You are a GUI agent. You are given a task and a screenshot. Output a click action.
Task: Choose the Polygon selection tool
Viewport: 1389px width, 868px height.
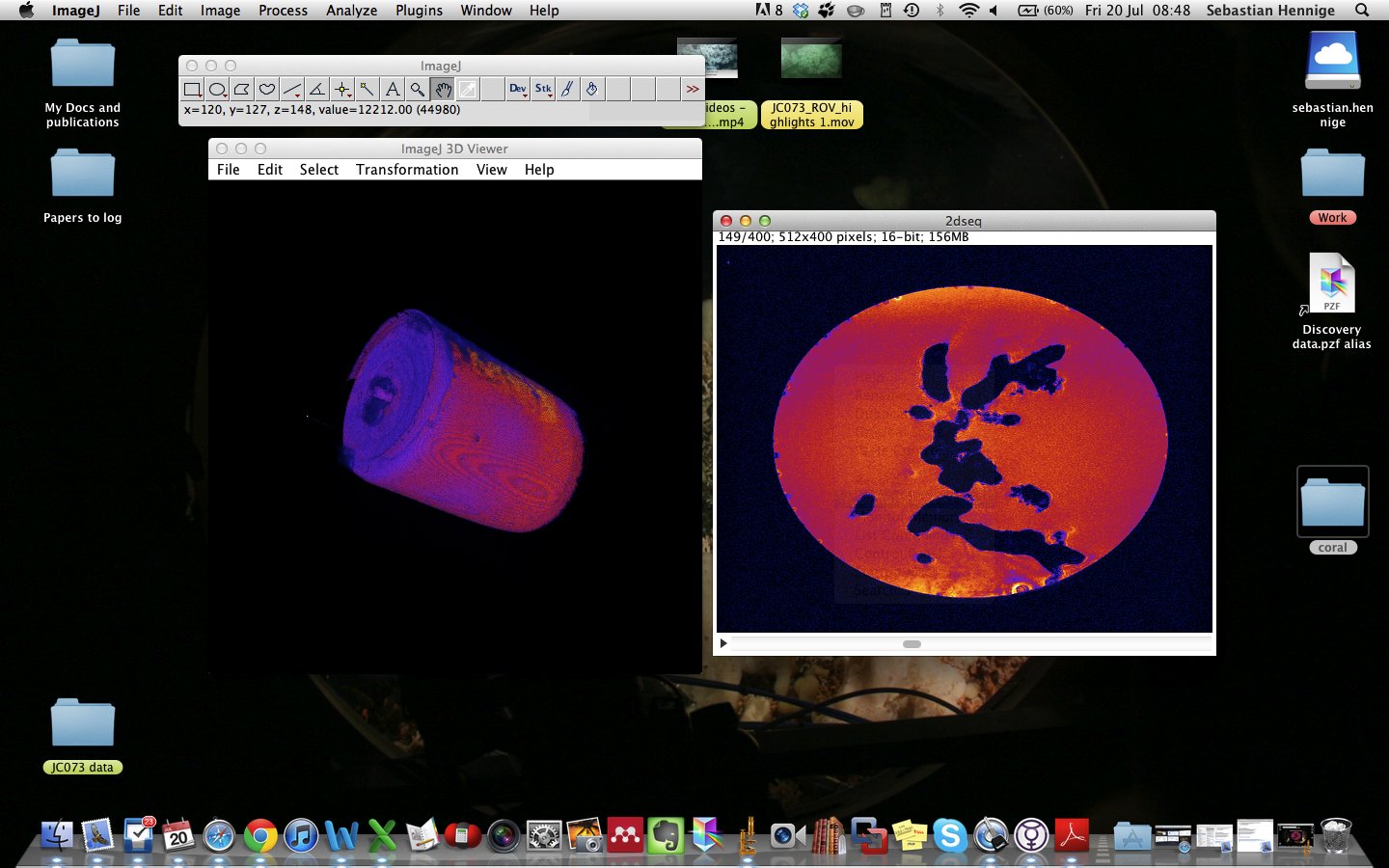(242, 90)
